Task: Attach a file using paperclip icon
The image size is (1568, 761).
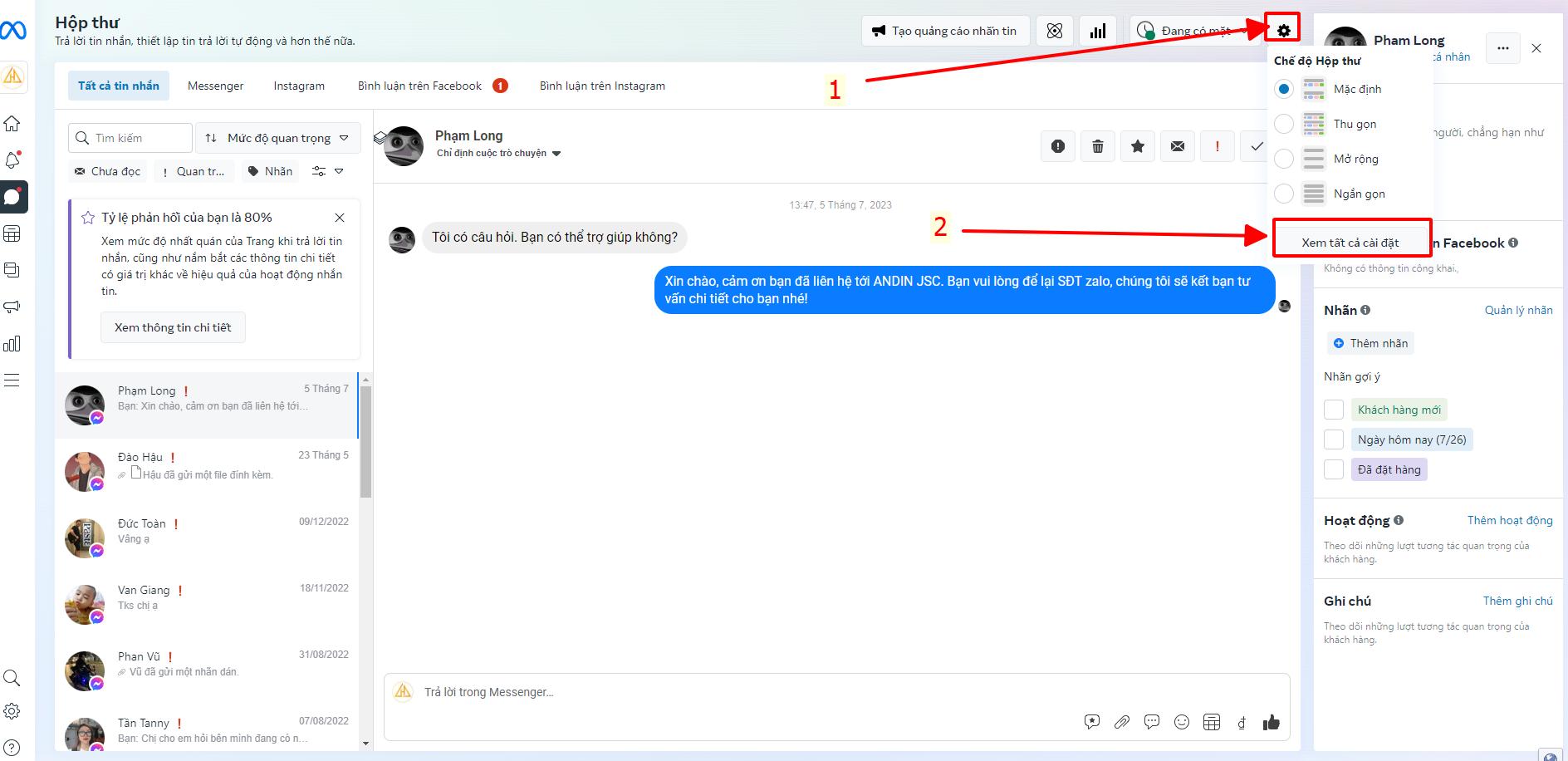Action: (x=1121, y=722)
